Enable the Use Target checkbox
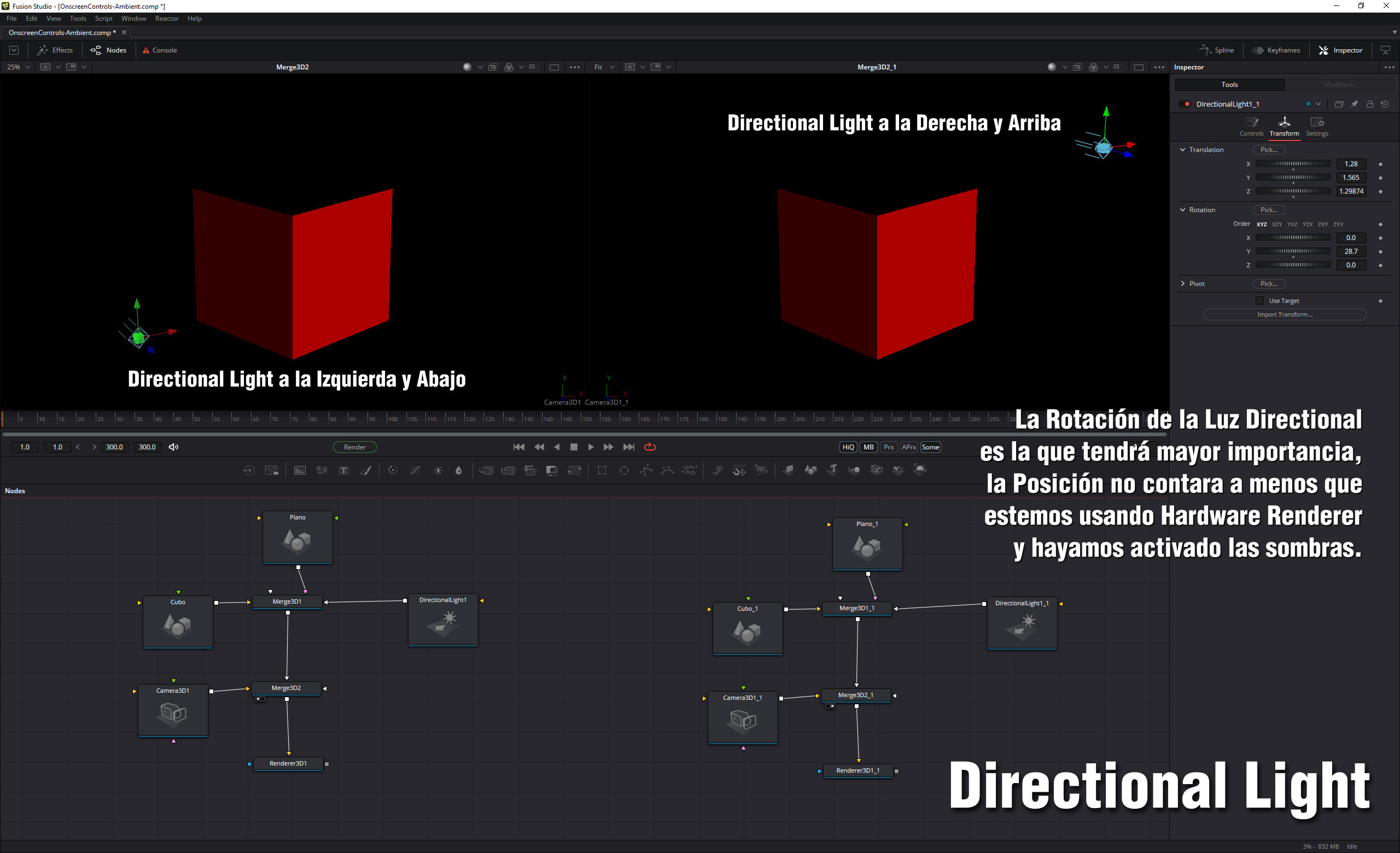1400x853 pixels. tap(1259, 300)
